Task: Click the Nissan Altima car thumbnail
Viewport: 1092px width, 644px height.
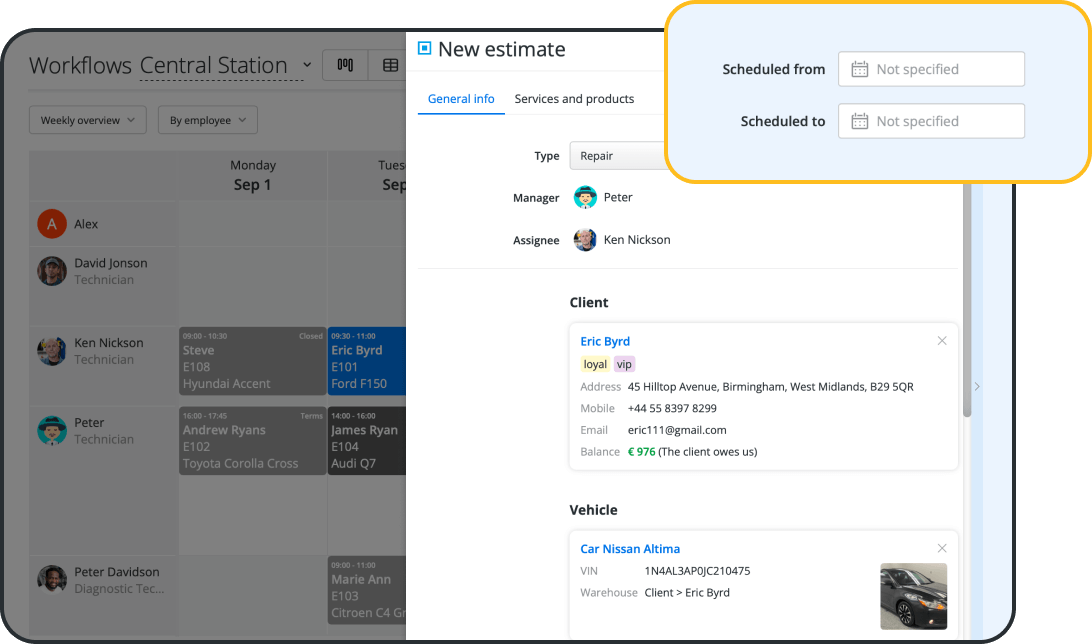Action: tap(913, 596)
